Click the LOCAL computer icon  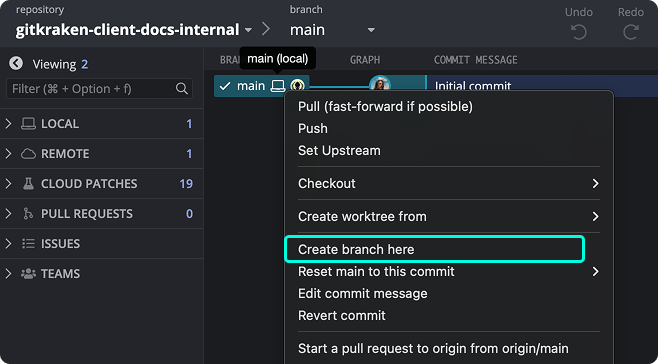pos(28,124)
